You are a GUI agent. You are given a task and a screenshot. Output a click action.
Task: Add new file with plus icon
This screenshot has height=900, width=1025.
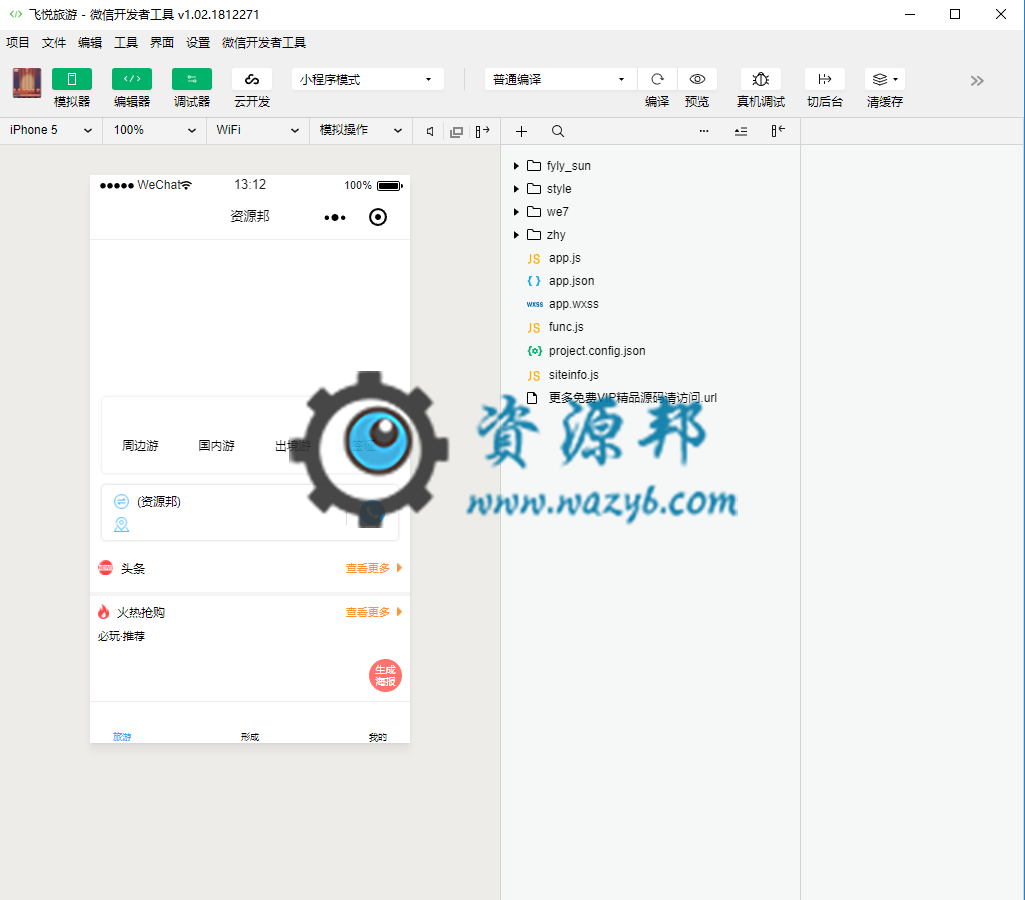tap(521, 131)
